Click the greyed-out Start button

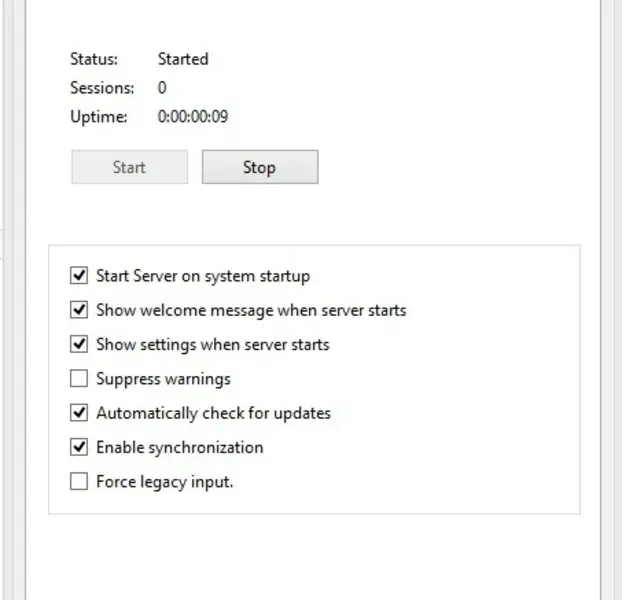tap(129, 167)
